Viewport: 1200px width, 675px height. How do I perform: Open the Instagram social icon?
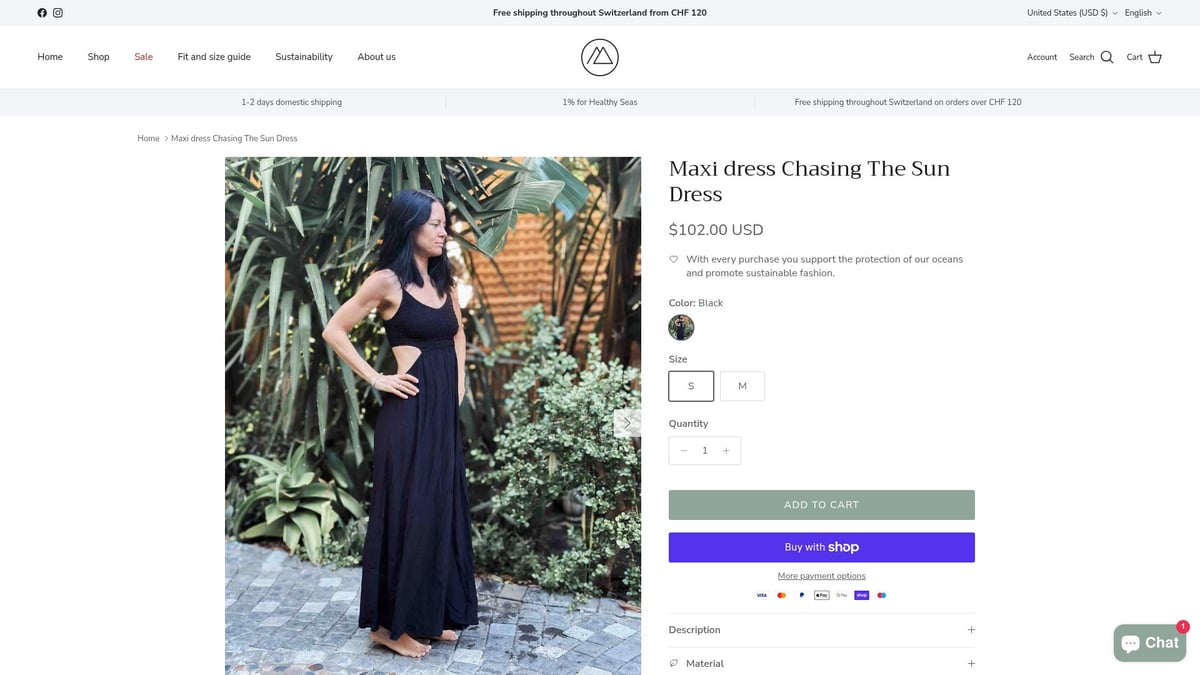click(58, 13)
